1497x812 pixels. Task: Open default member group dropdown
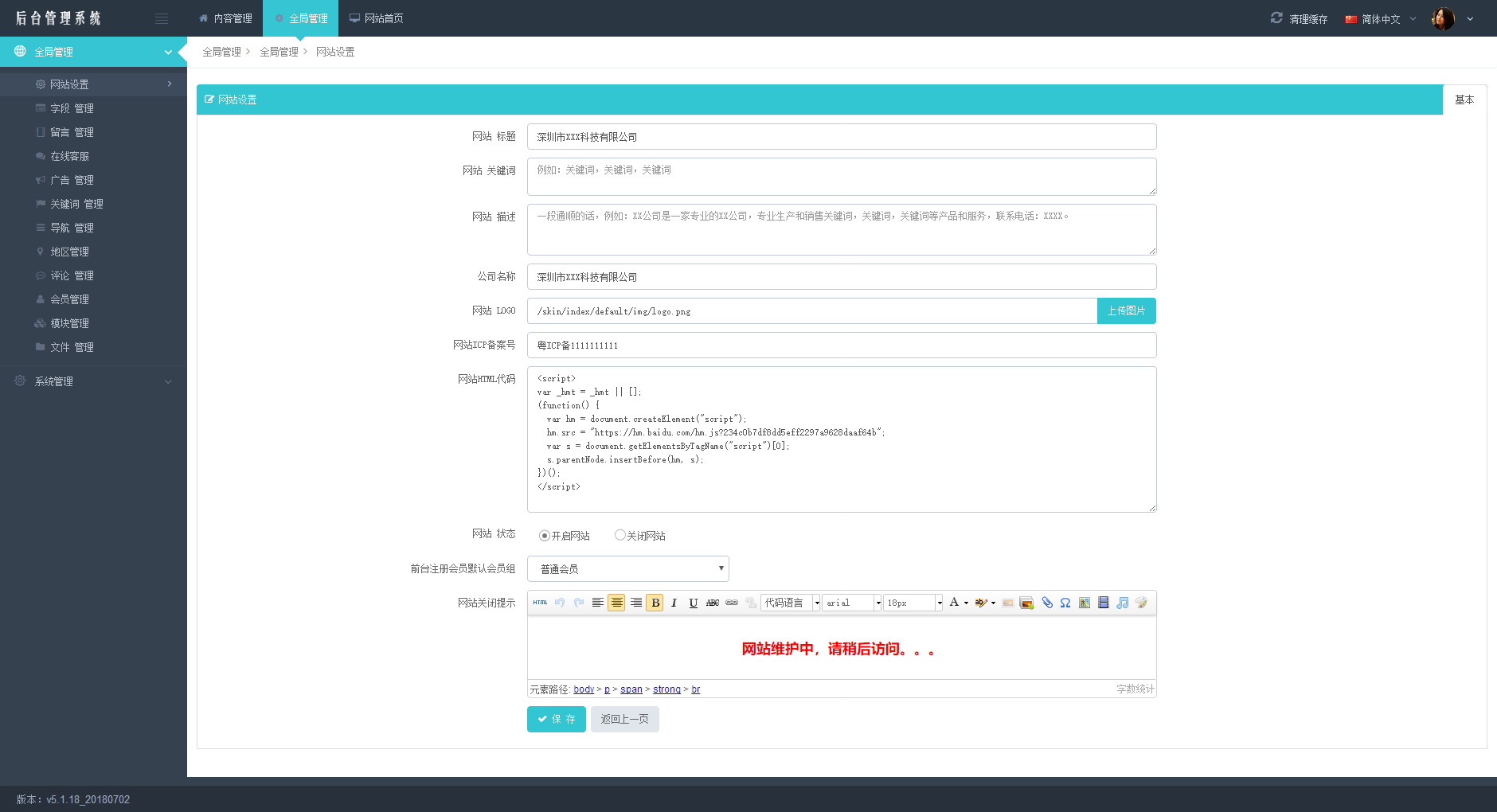(x=628, y=568)
